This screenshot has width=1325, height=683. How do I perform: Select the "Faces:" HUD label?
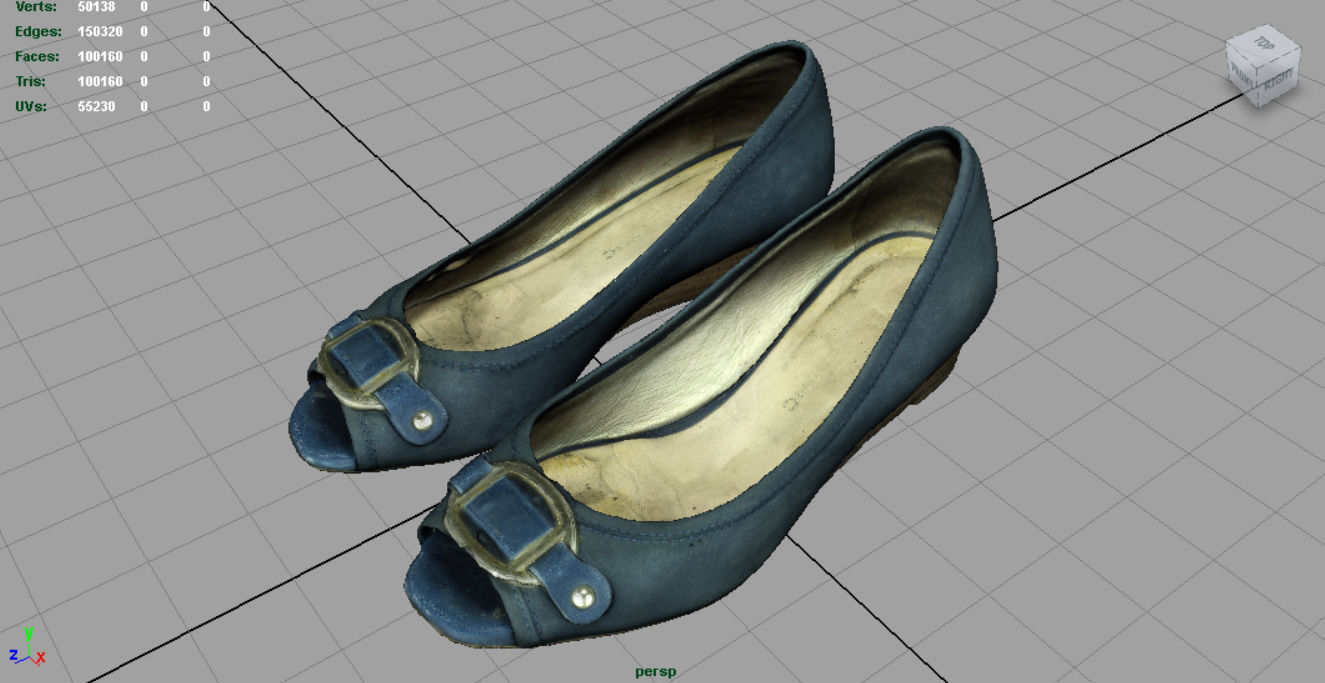pos(37,57)
